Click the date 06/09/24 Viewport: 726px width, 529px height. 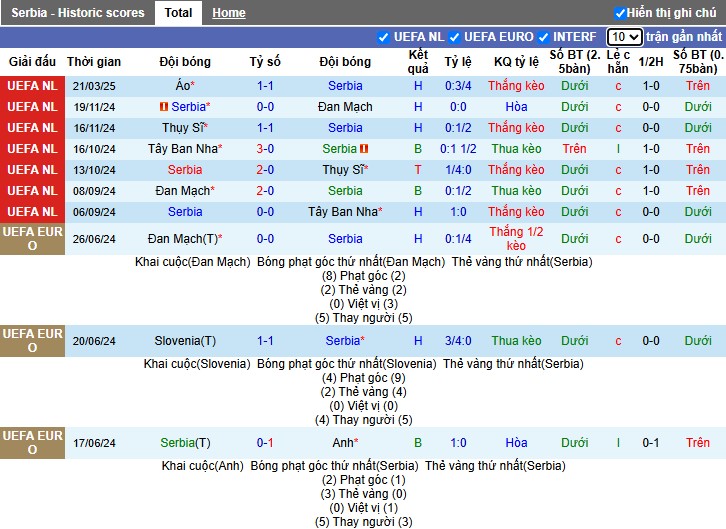click(94, 212)
